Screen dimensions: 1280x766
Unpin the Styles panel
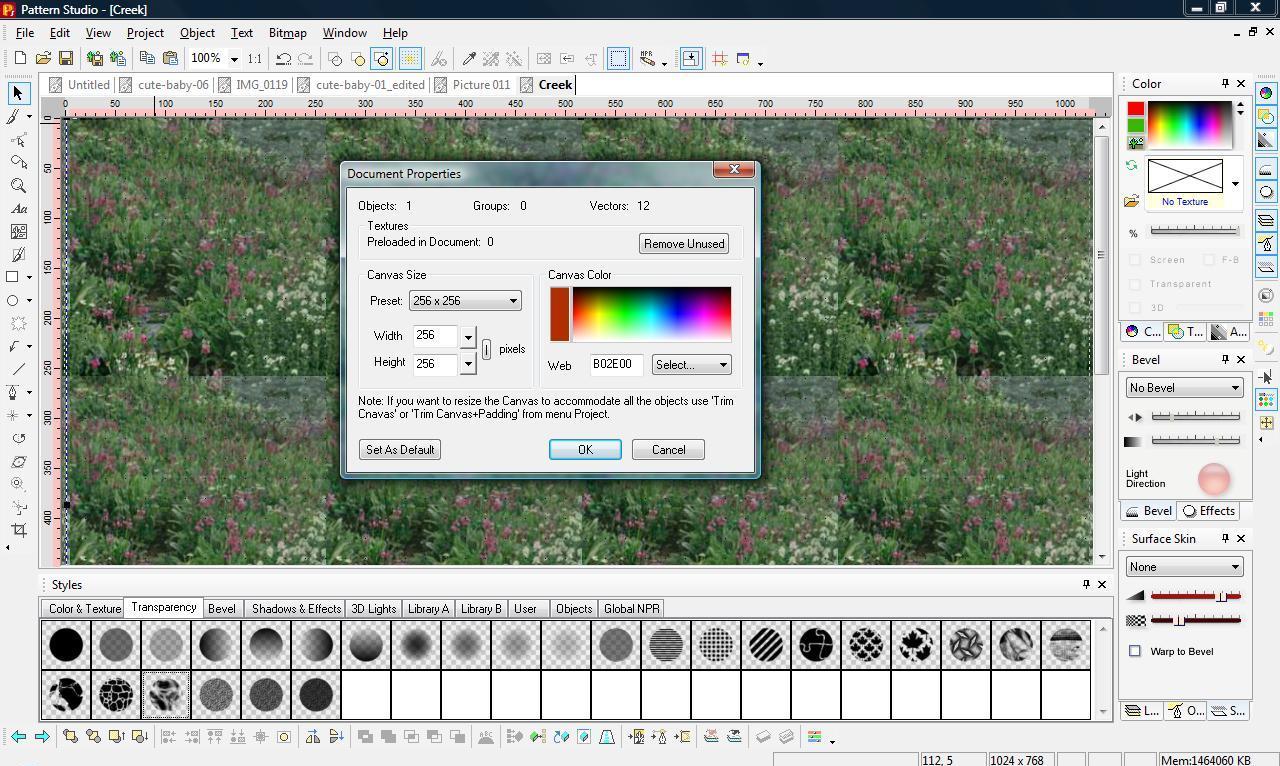(x=1085, y=584)
